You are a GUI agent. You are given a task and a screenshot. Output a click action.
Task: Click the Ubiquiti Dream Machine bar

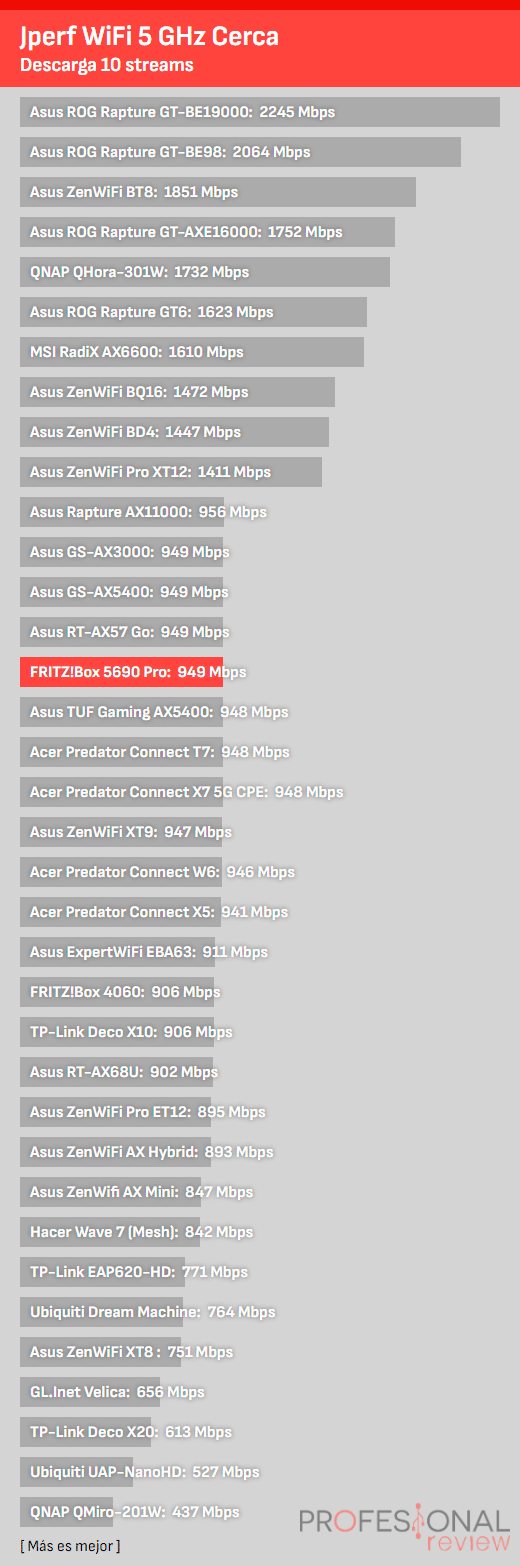102,1312
